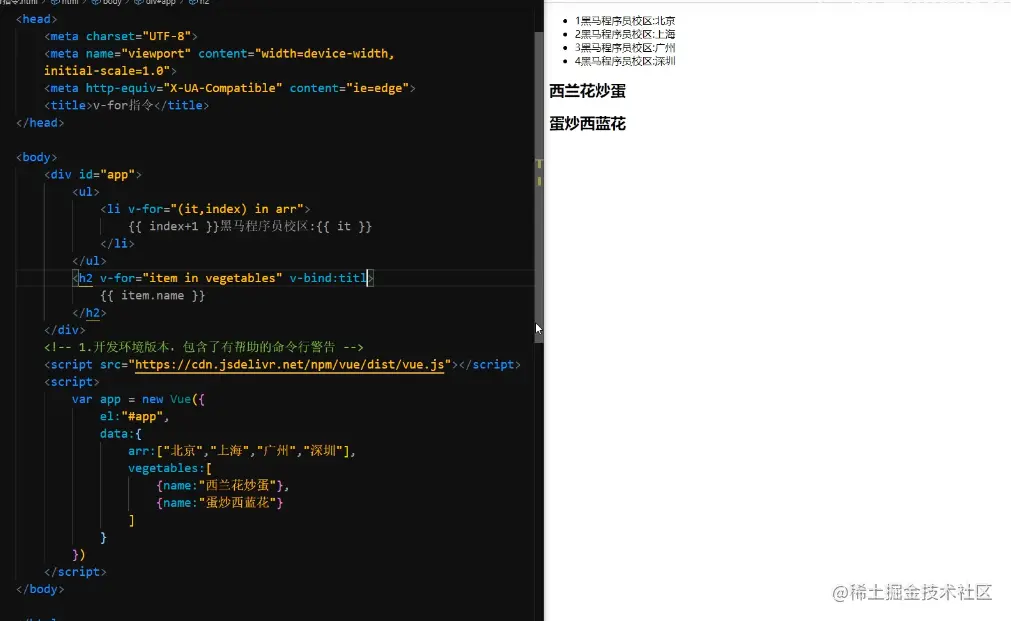
Task: Click the closing </h2> tag
Action: pyautogui.click(x=89, y=313)
